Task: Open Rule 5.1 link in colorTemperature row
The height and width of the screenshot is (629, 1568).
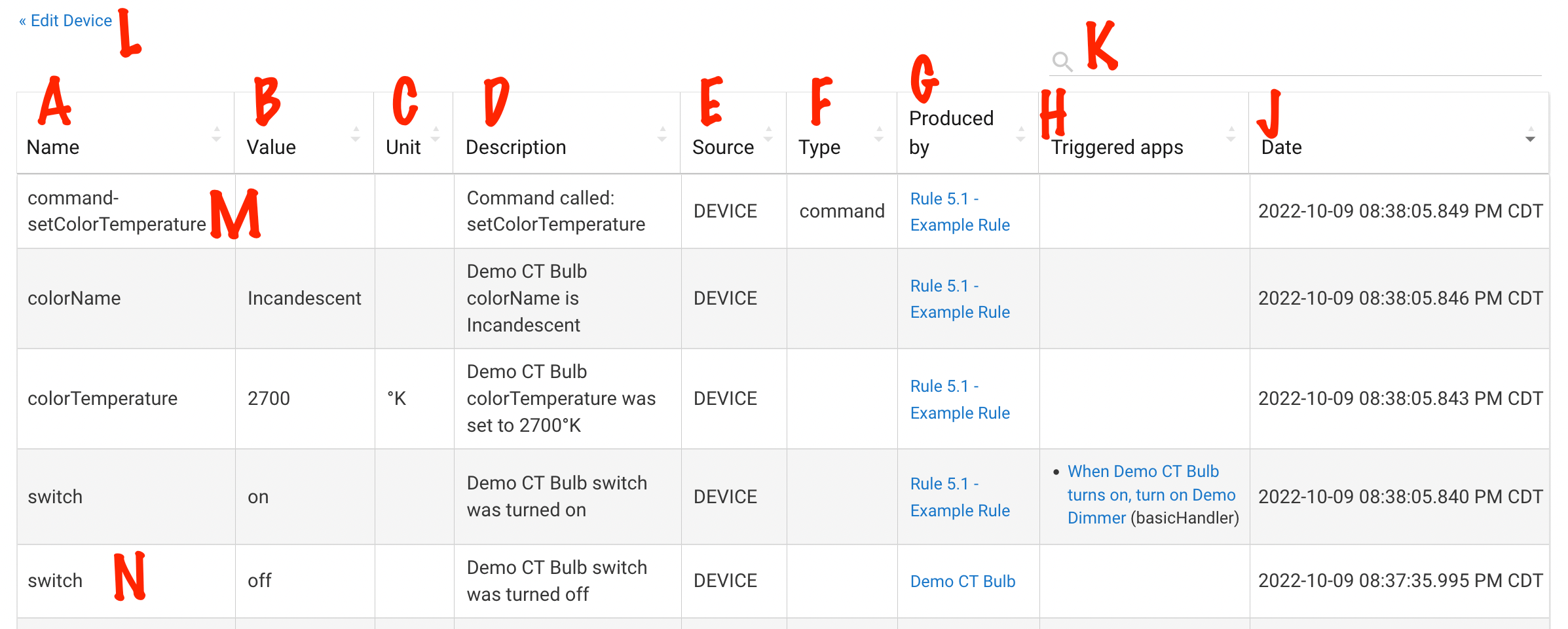Action: coord(959,399)
